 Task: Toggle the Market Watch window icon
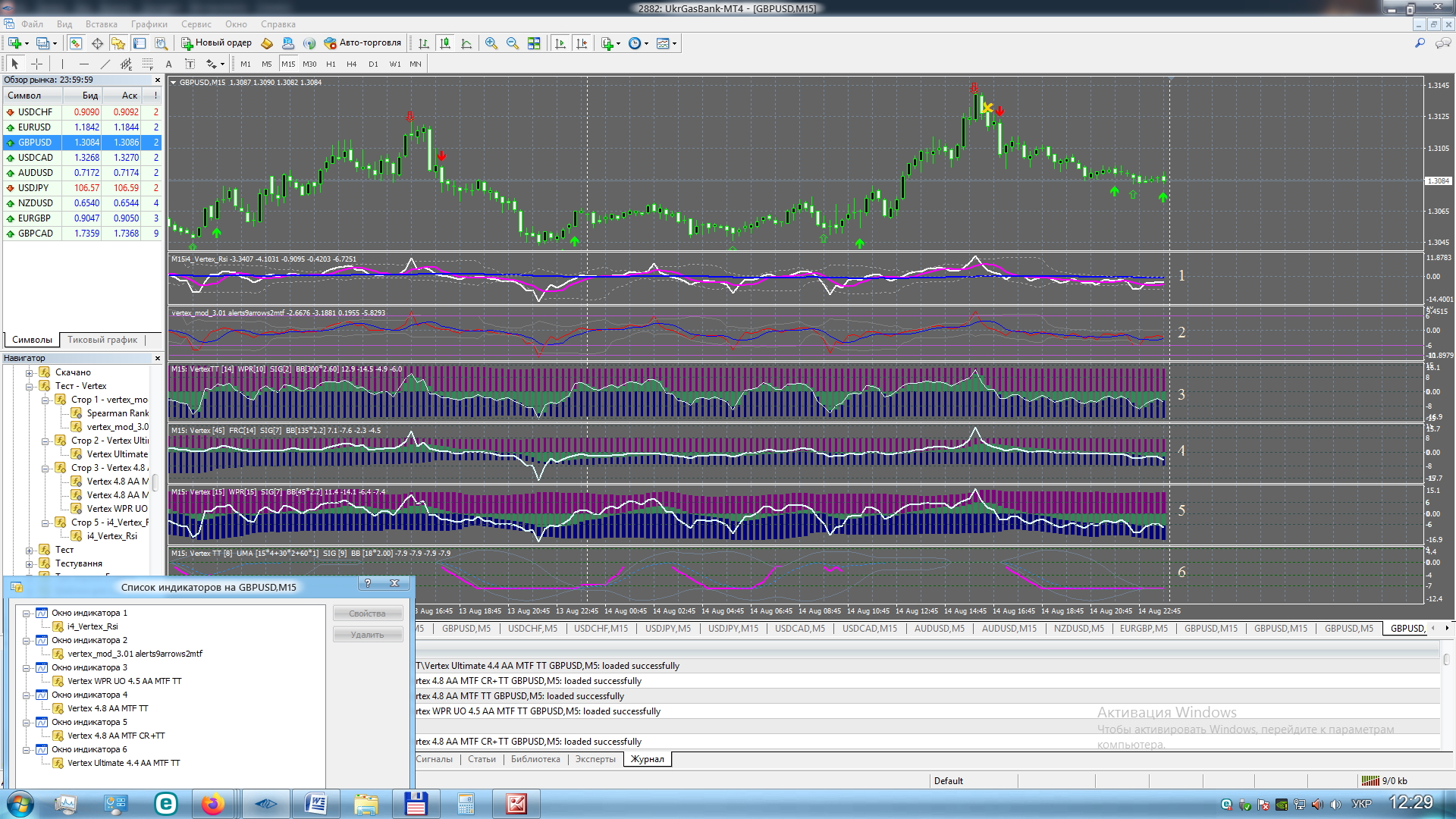point(75,43)
